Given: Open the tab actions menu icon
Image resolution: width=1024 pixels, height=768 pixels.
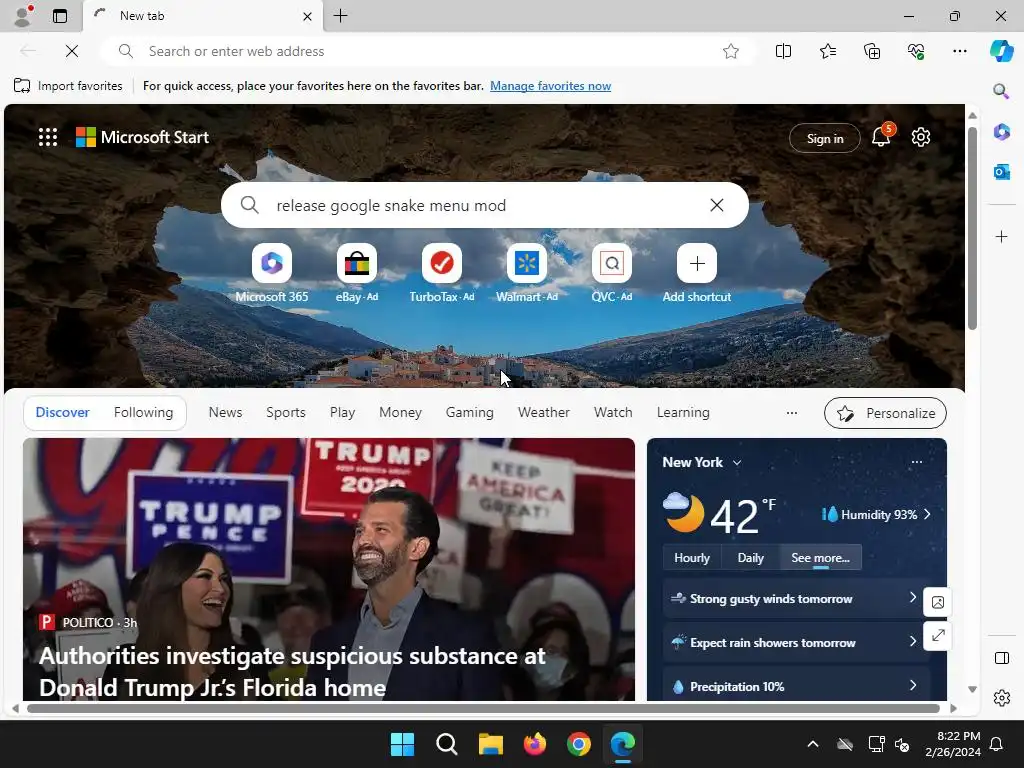Looking at the screenshot, I should pyautogui.click(x=60, y=16).
